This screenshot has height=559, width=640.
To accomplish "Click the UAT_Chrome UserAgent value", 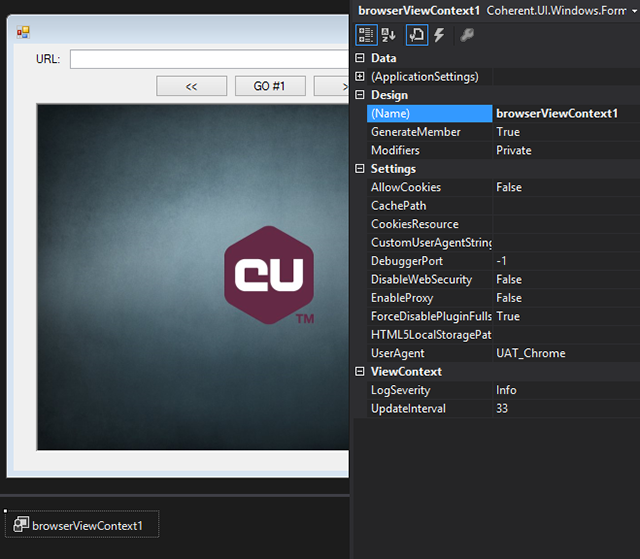I will [567, 353].
